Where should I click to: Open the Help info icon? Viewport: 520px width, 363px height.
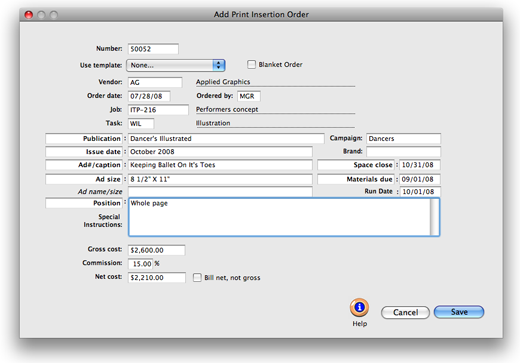(x=359, y=307)
